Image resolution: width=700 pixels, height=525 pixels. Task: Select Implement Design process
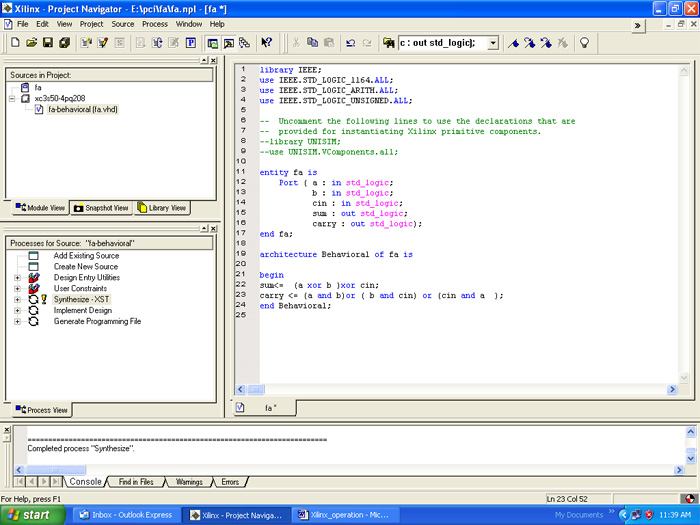(83, 310)
